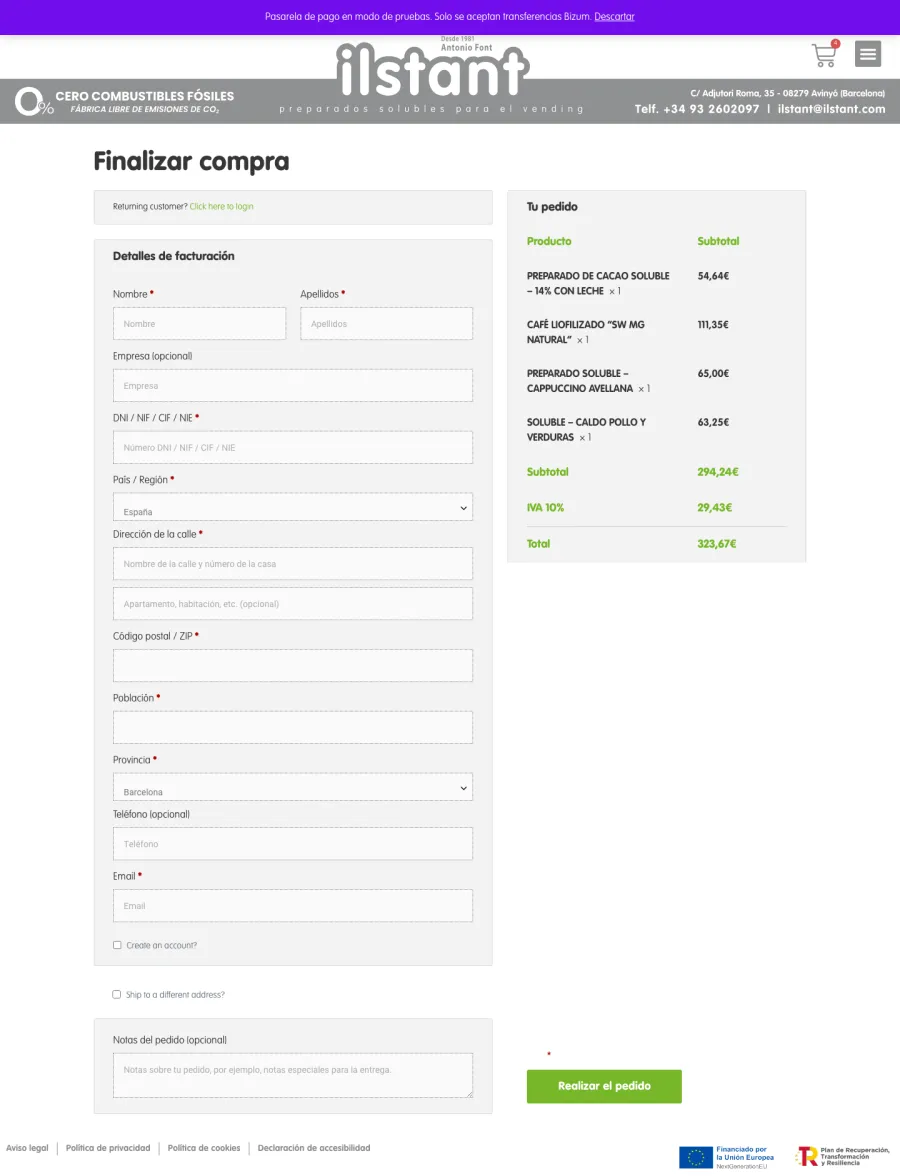Dismiss the test mode banner via Descartar
900x1176 pixels.
[614, 16]
